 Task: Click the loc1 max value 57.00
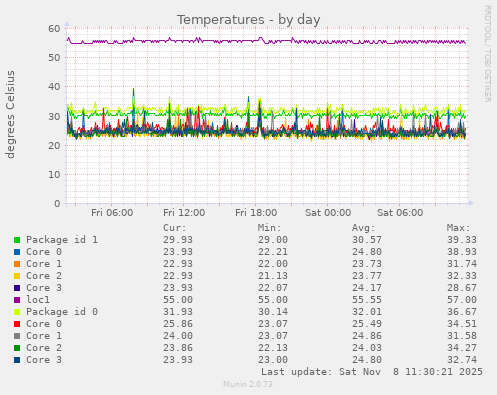click(x=462, y=300)
